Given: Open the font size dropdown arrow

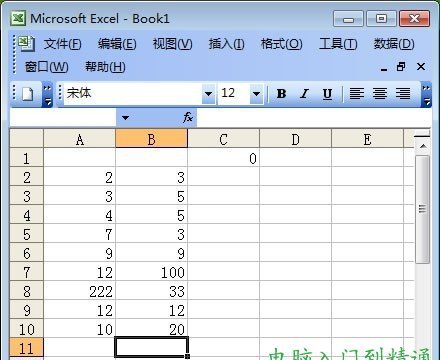Looking at the screenshot, I should 256,94.
